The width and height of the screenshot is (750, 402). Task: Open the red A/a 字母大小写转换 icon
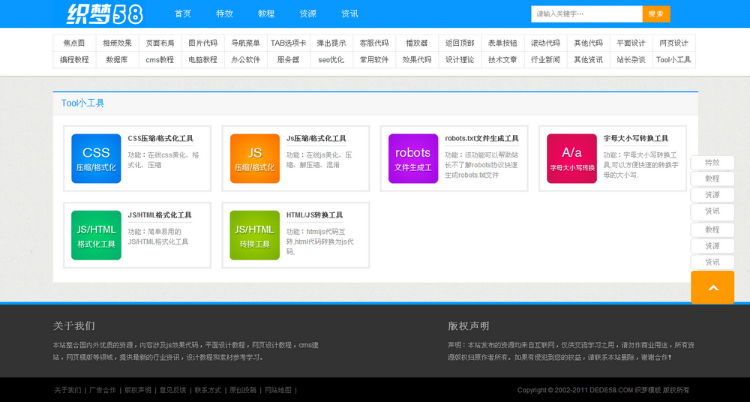coord(572,158)
